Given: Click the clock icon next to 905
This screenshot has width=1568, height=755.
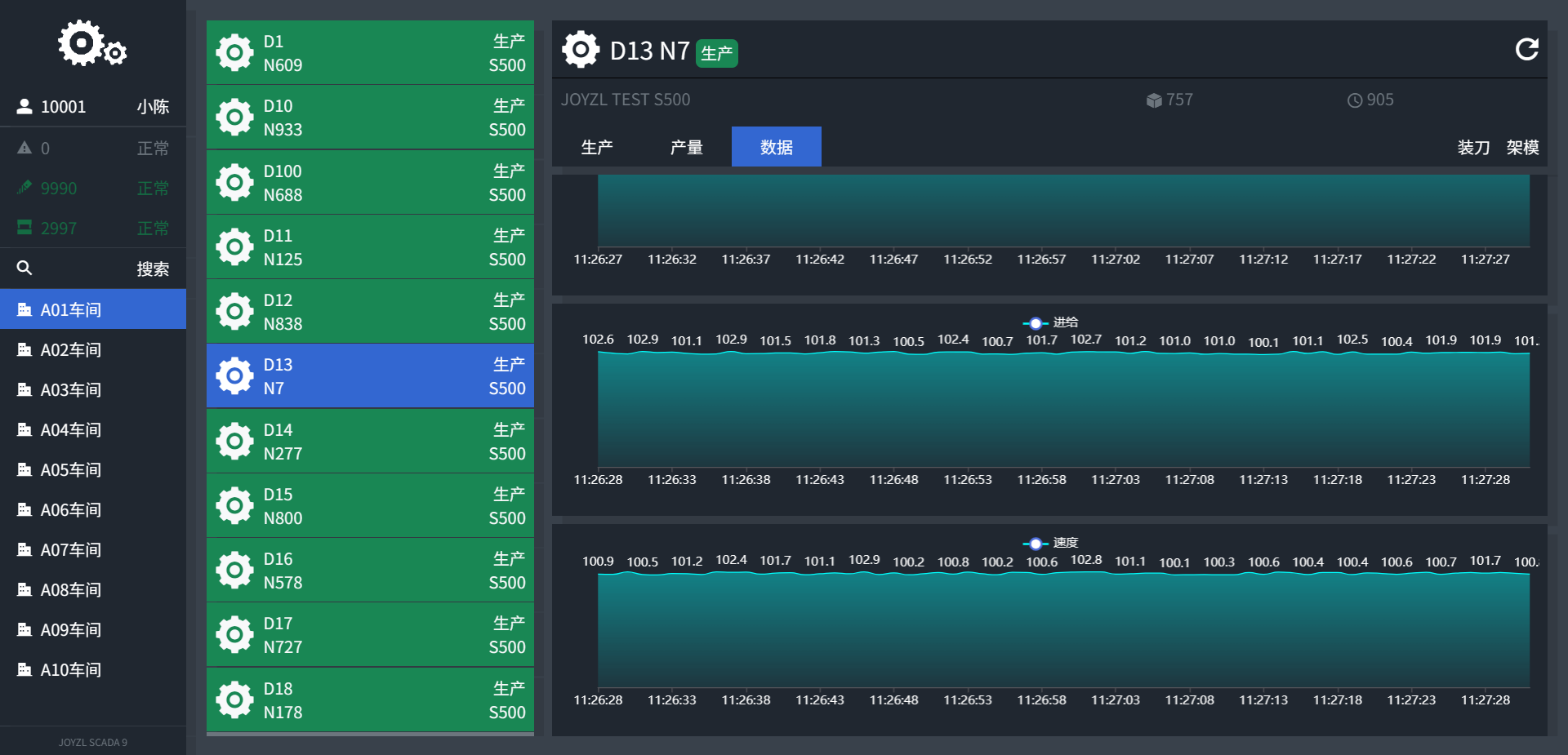Looking at the screenshot, I should tap(1355, 100).
